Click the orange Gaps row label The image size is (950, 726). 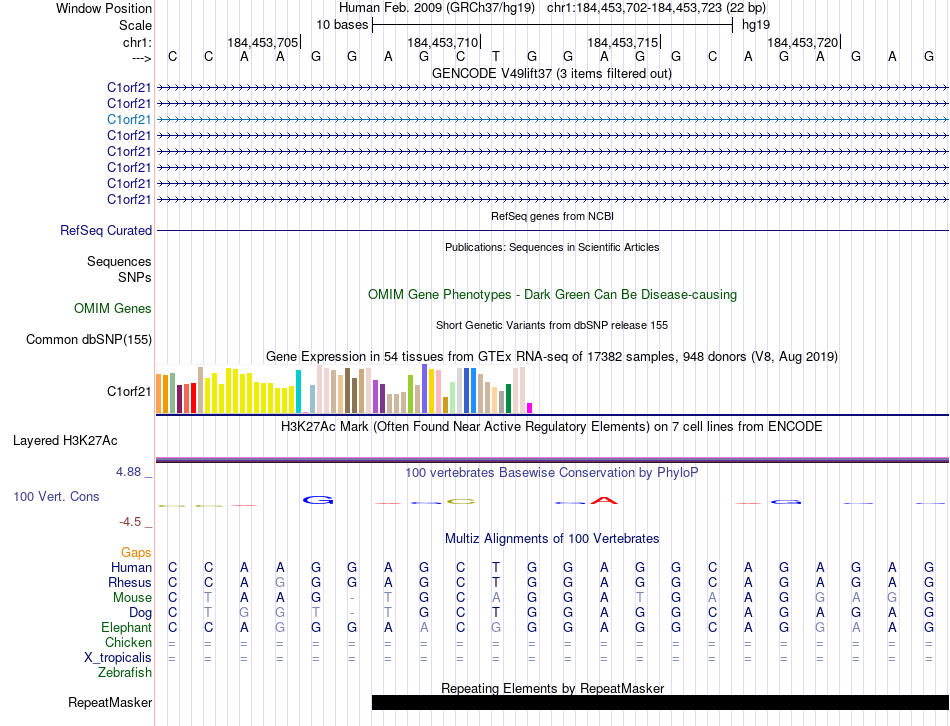[136, 552]
